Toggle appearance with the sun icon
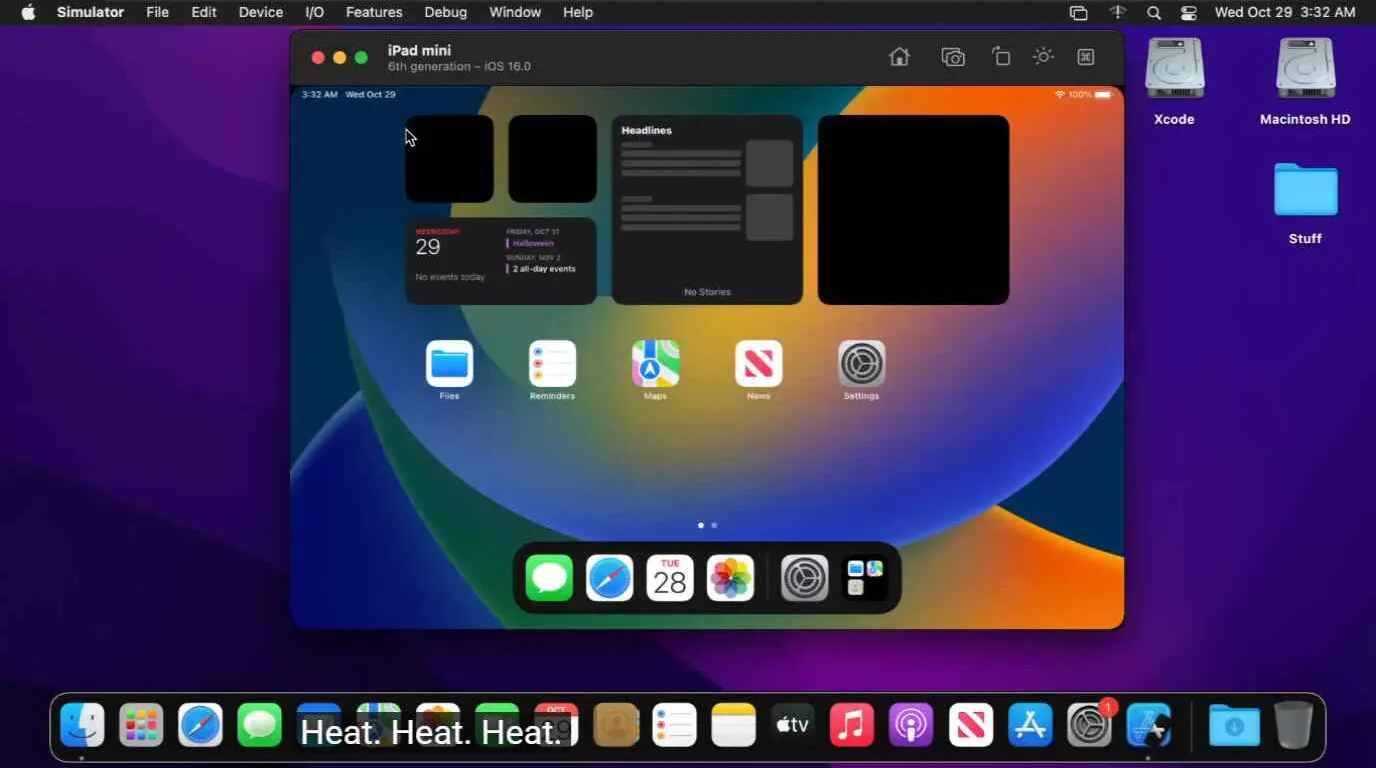The width and height of the screenshot is (1376, 768). [1043, 57]
